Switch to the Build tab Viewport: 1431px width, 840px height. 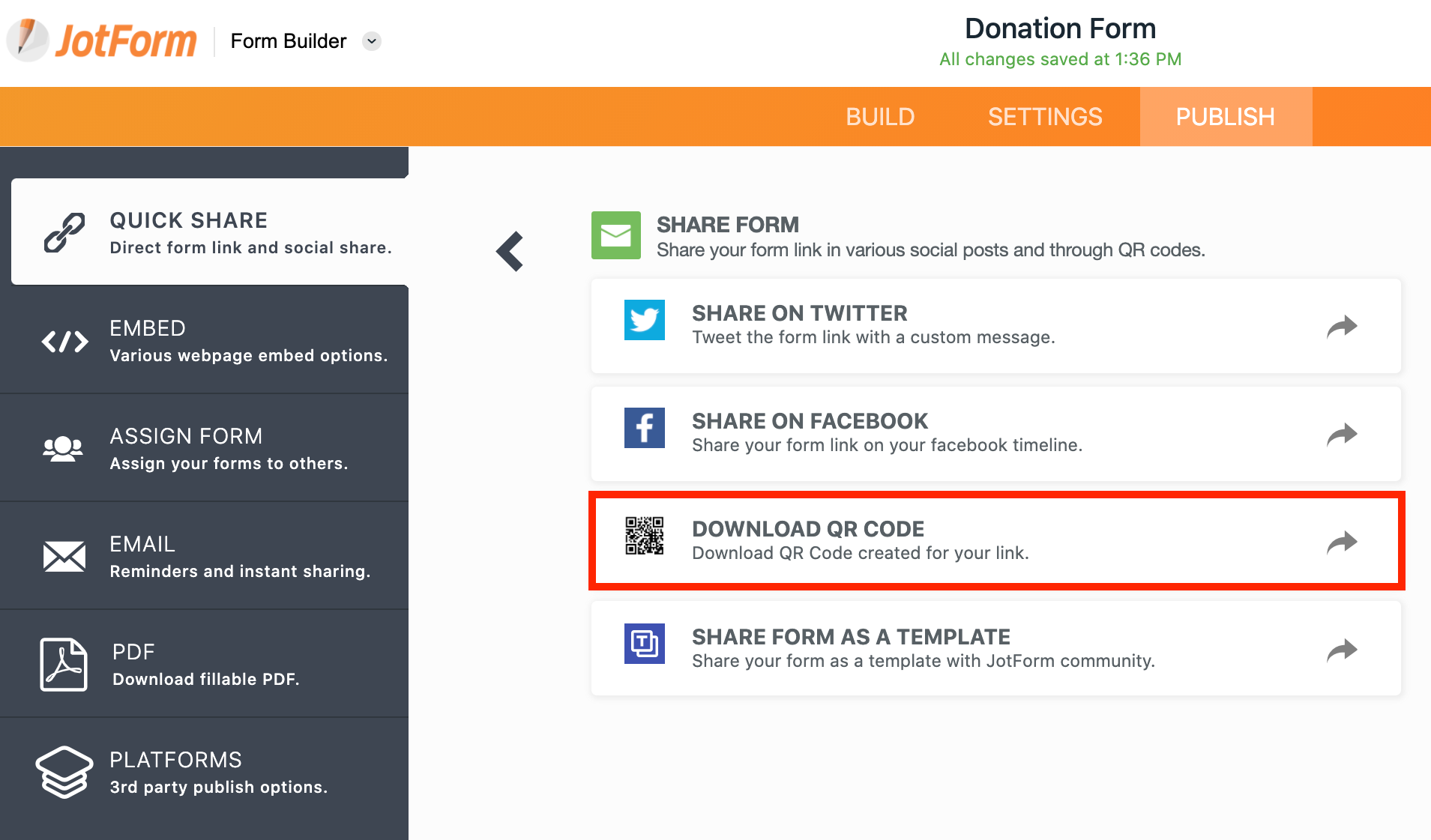coord(880,117)
